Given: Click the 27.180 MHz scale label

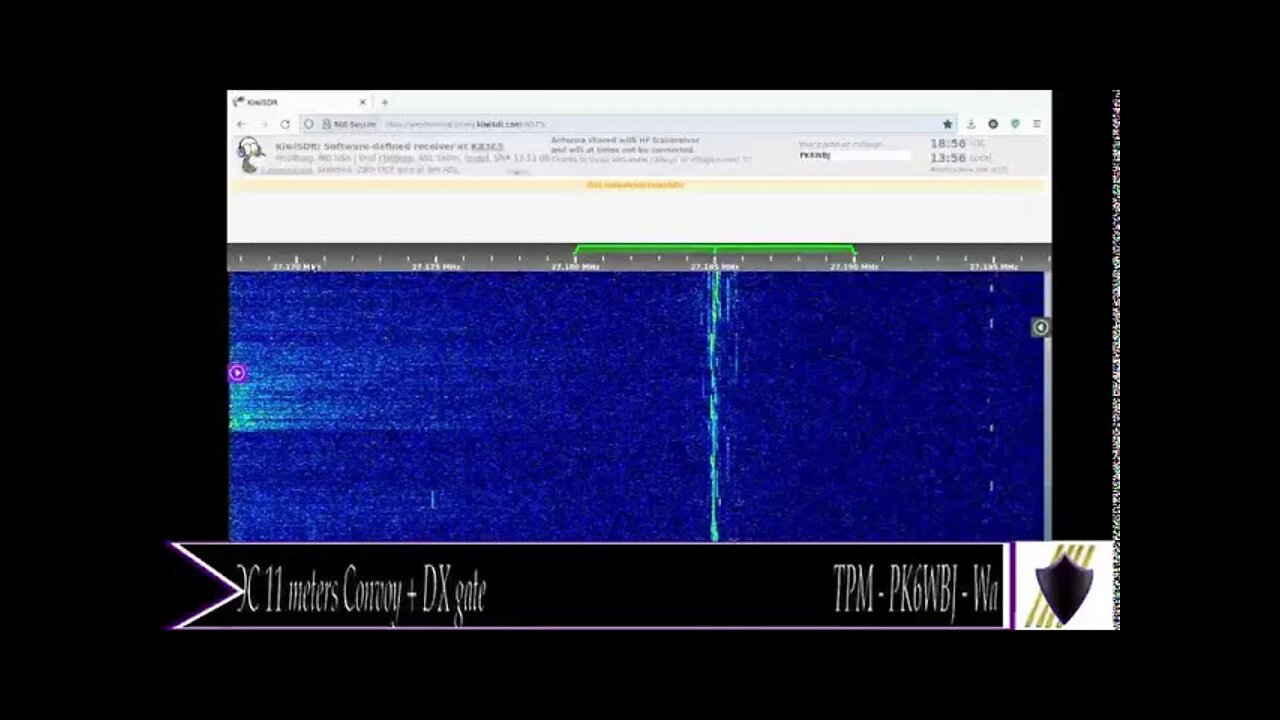Looking at the screenshot, I should tap(576, 267).
